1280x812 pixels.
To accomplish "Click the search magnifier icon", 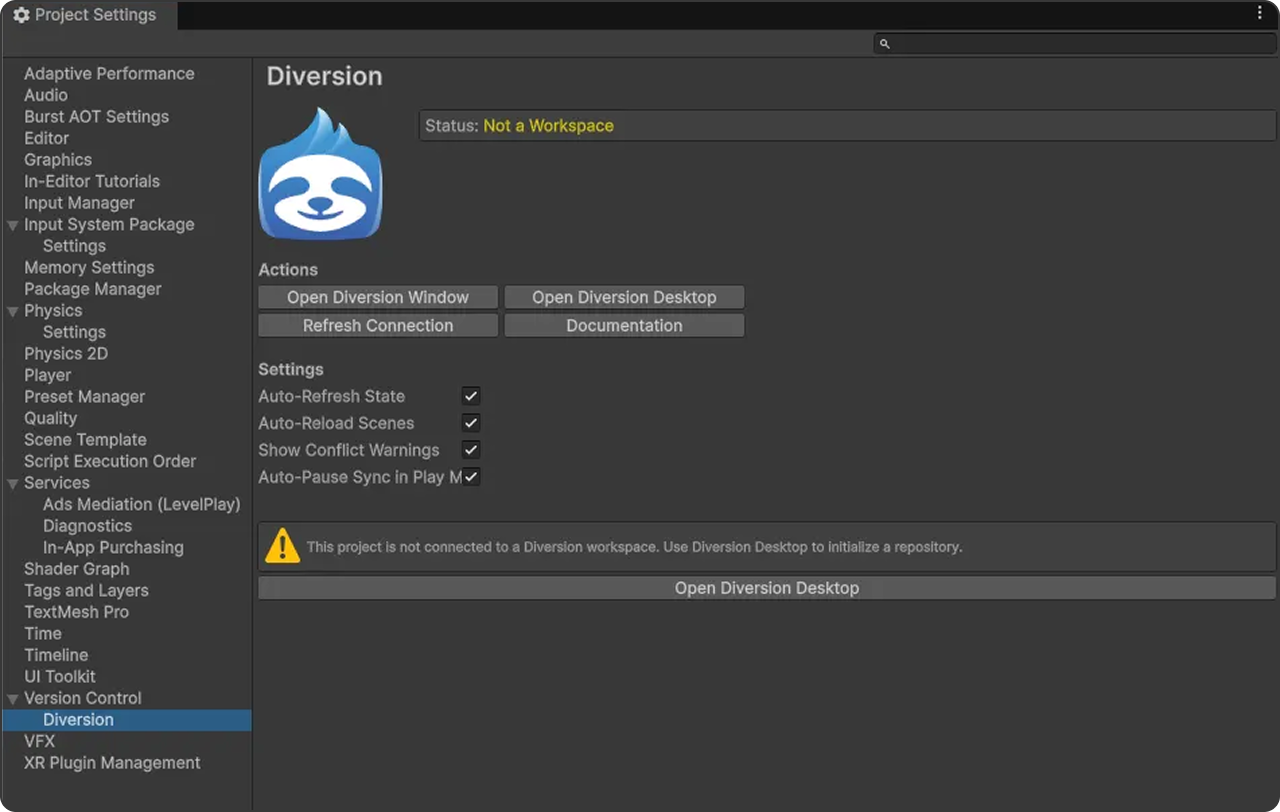I will click(x=884, y=44).
